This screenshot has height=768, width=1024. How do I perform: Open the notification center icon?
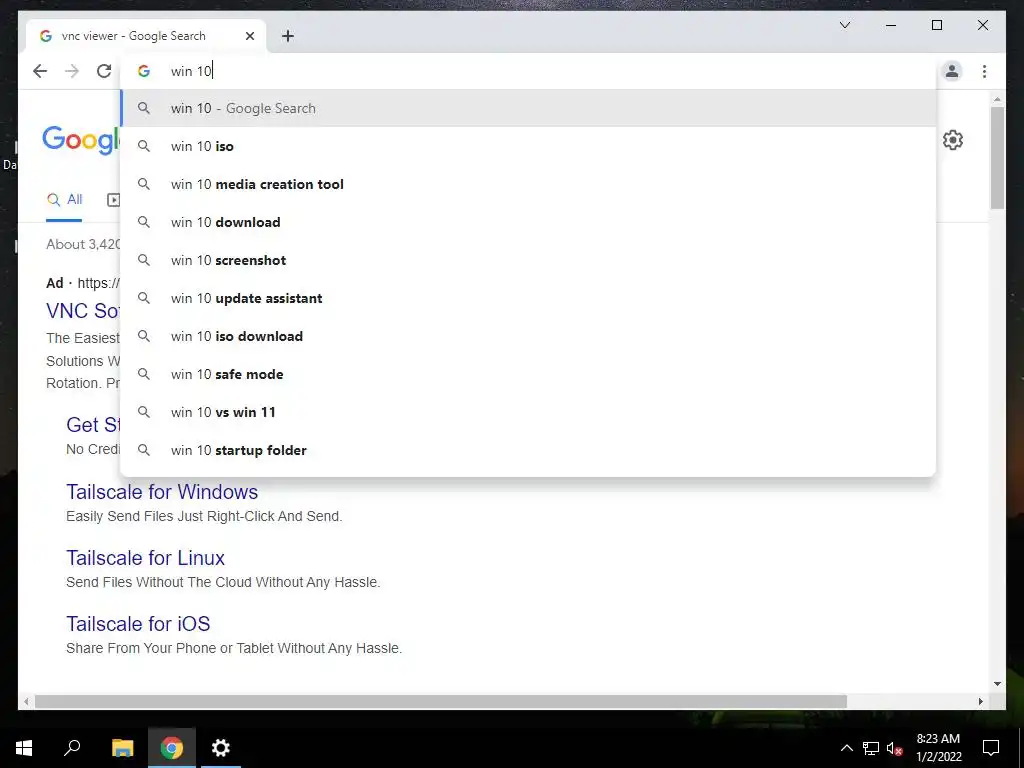coord(991,748)
